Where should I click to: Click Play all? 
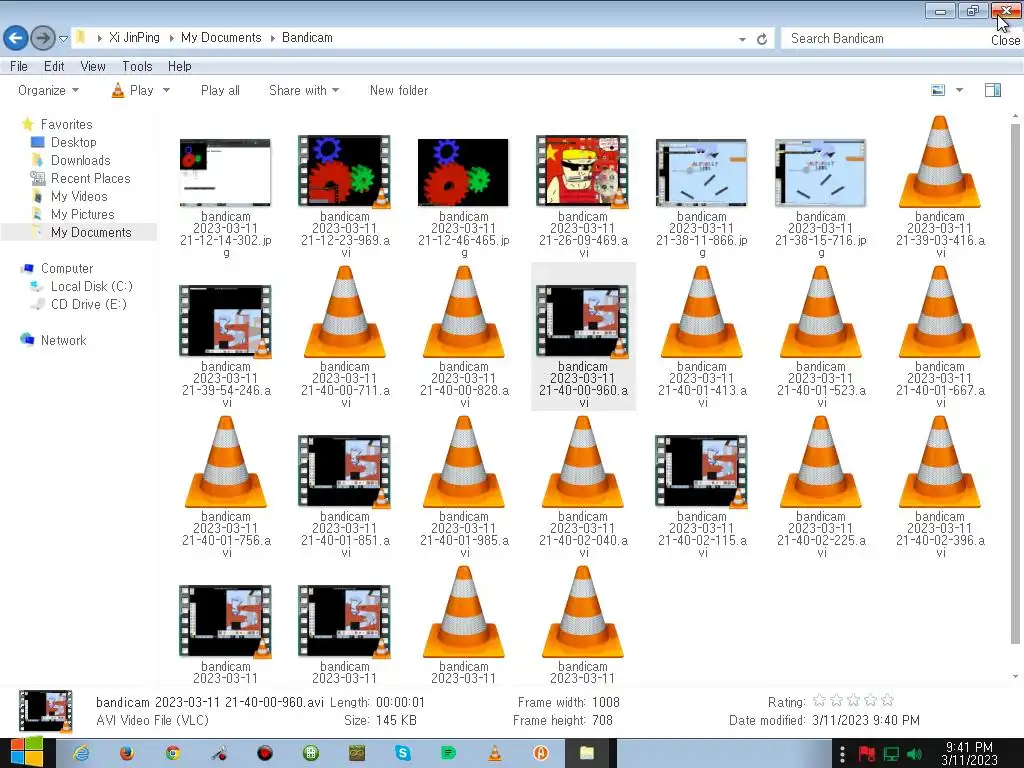(x=220, y=90)
